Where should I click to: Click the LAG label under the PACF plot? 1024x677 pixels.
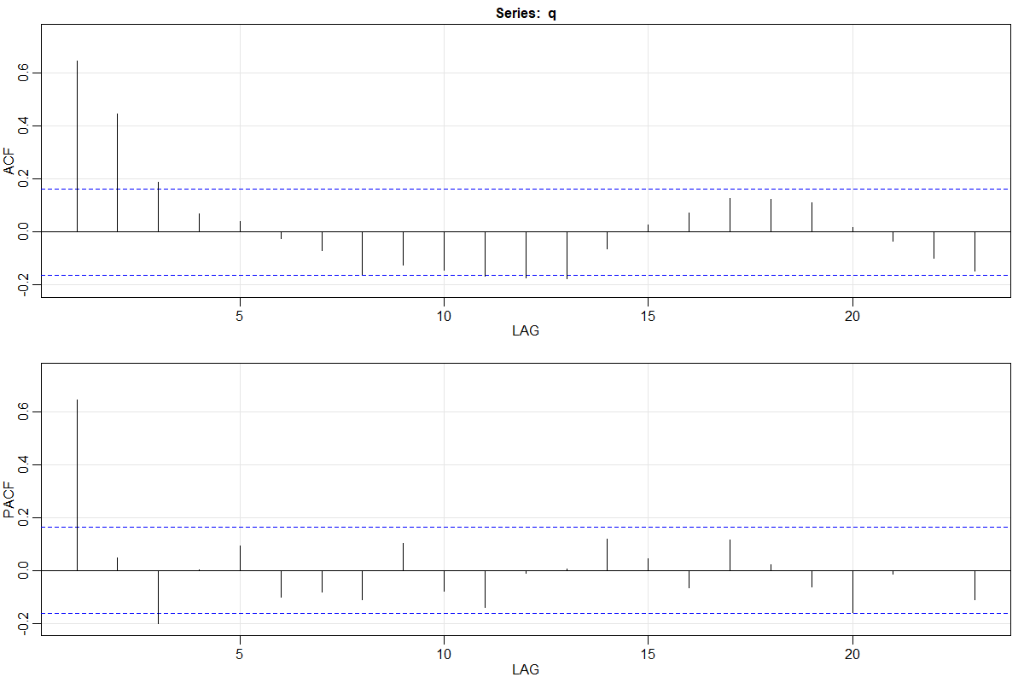(524, 669)
